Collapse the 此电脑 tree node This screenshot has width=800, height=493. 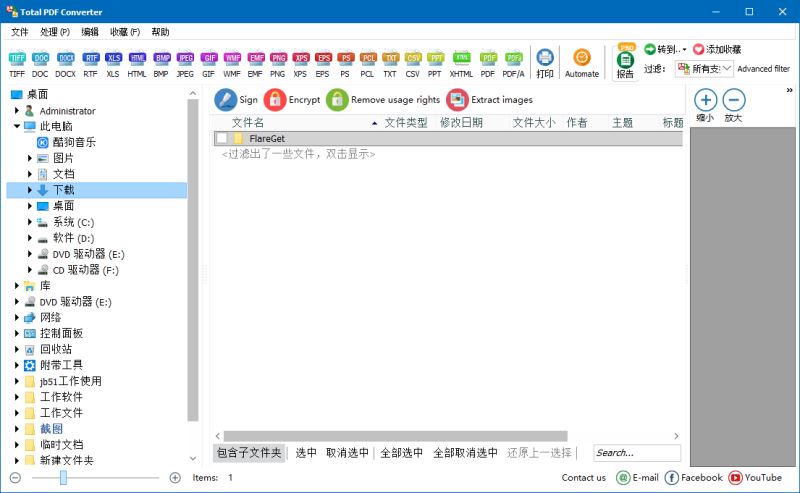point(17,126)
